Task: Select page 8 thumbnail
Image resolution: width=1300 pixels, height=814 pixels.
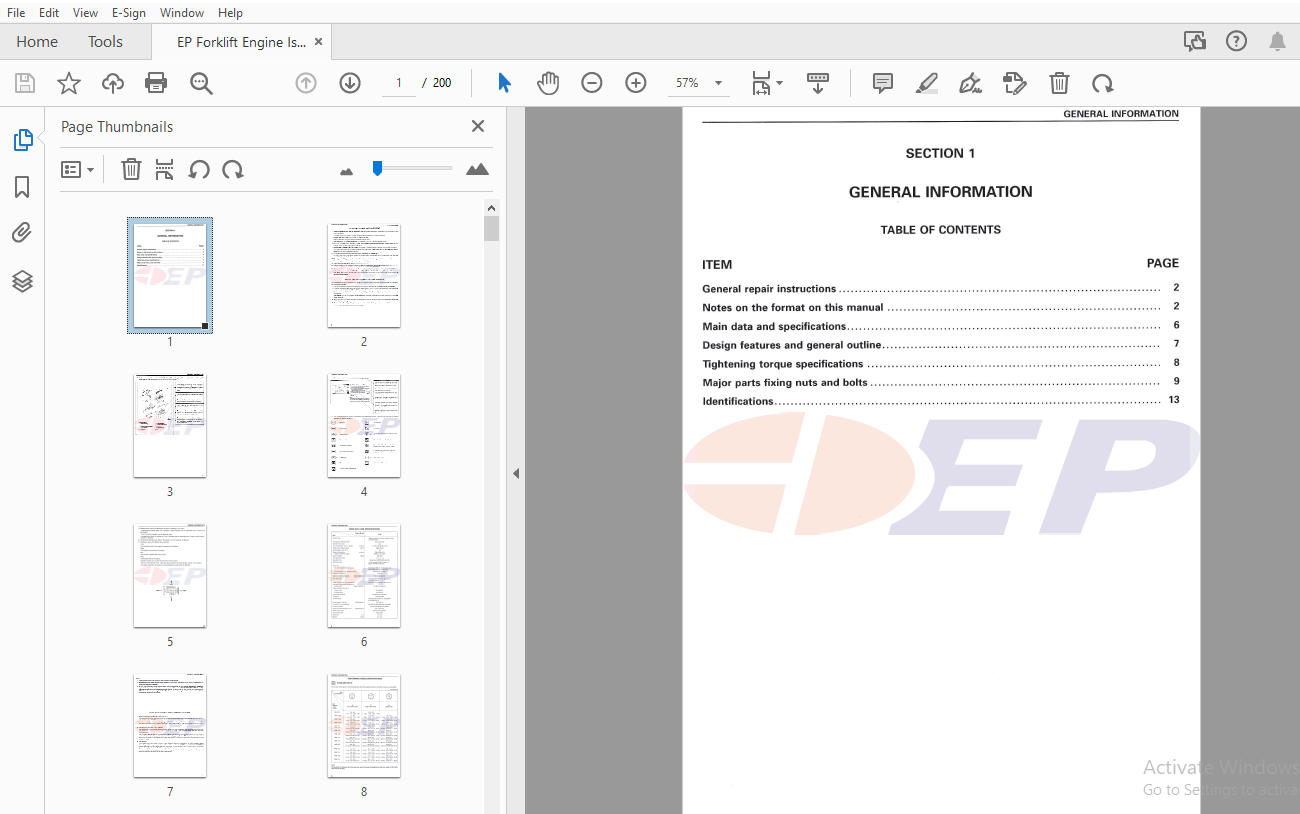Action: pos(364,726)
